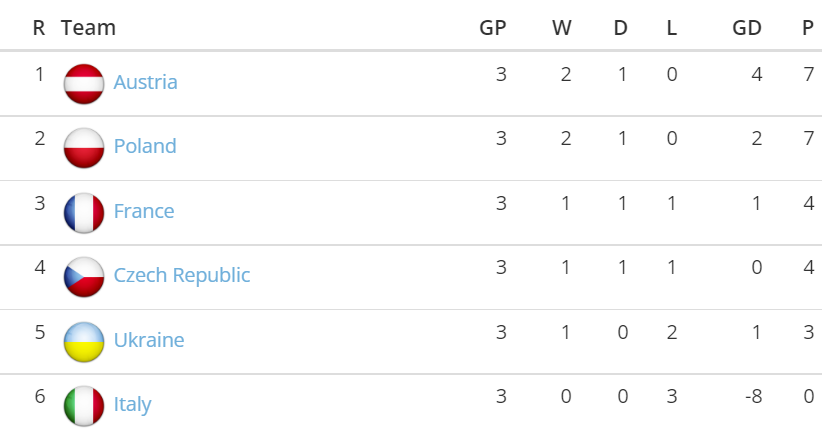Screen dimensions: 831x438
Task: Open the Ukraine team link
Action: 149,340
